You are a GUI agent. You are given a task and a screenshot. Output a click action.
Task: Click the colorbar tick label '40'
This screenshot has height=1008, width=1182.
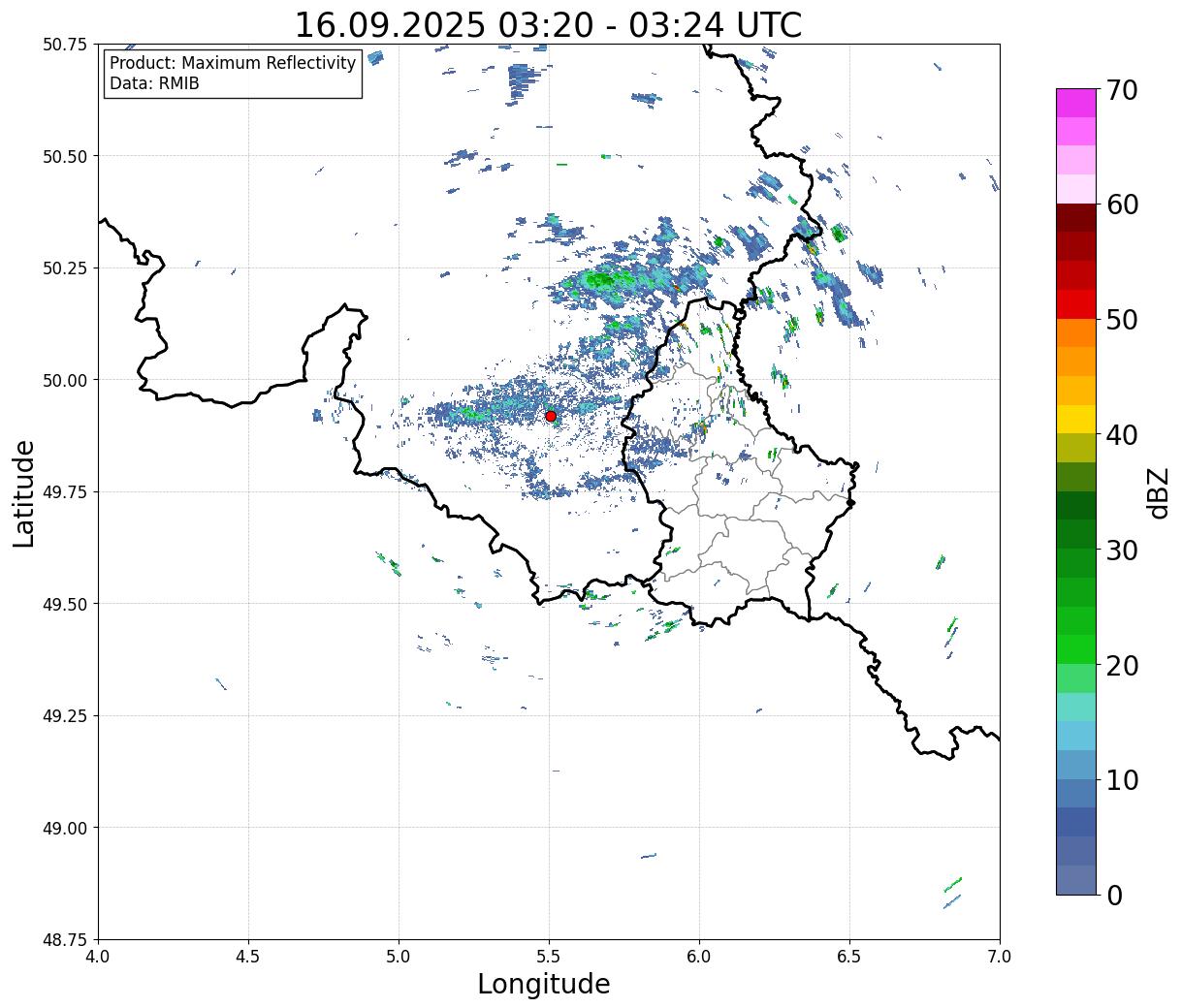(x=1122, y=435)
